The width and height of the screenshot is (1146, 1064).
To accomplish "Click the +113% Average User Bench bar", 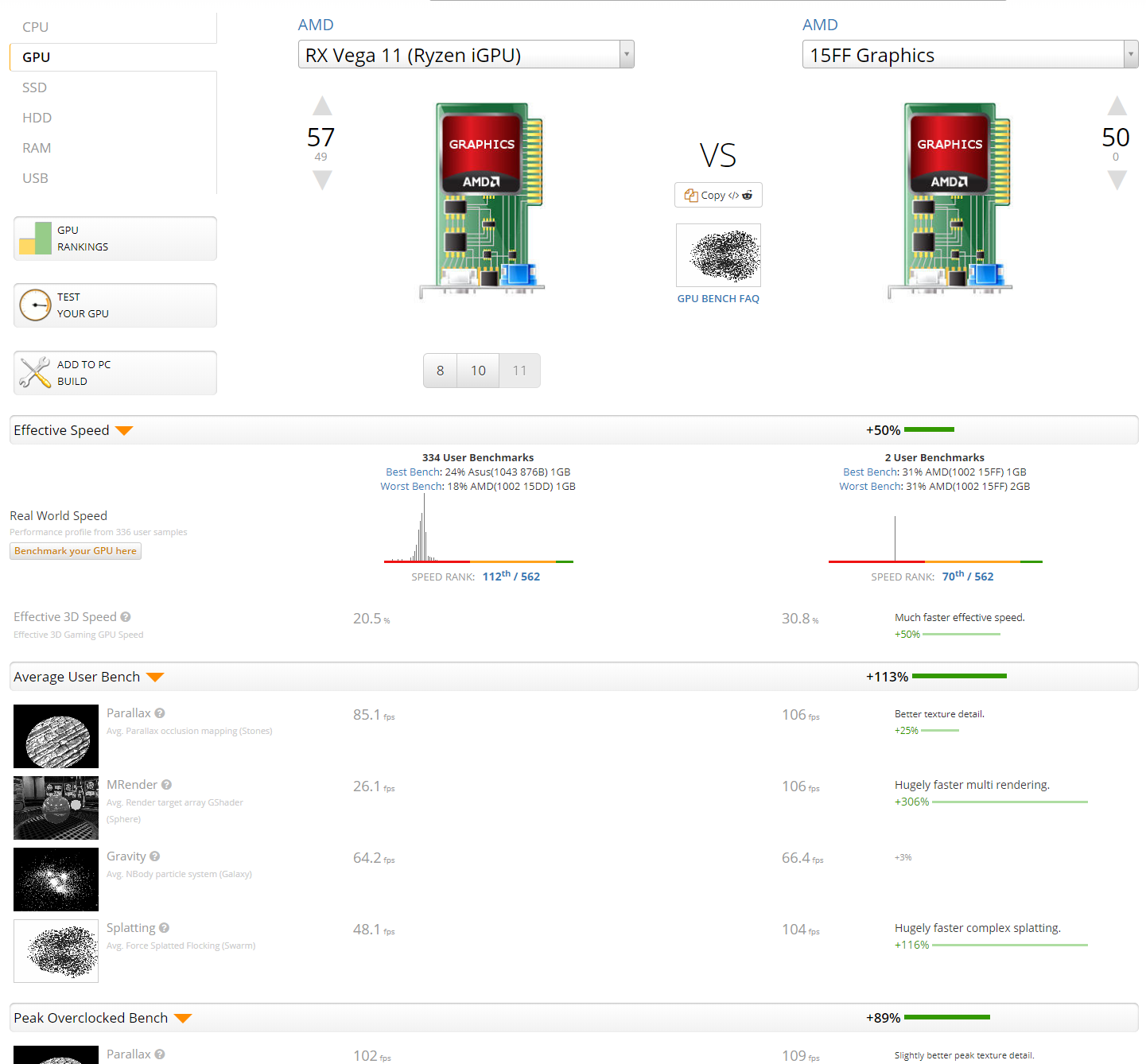I will (959, 677).
